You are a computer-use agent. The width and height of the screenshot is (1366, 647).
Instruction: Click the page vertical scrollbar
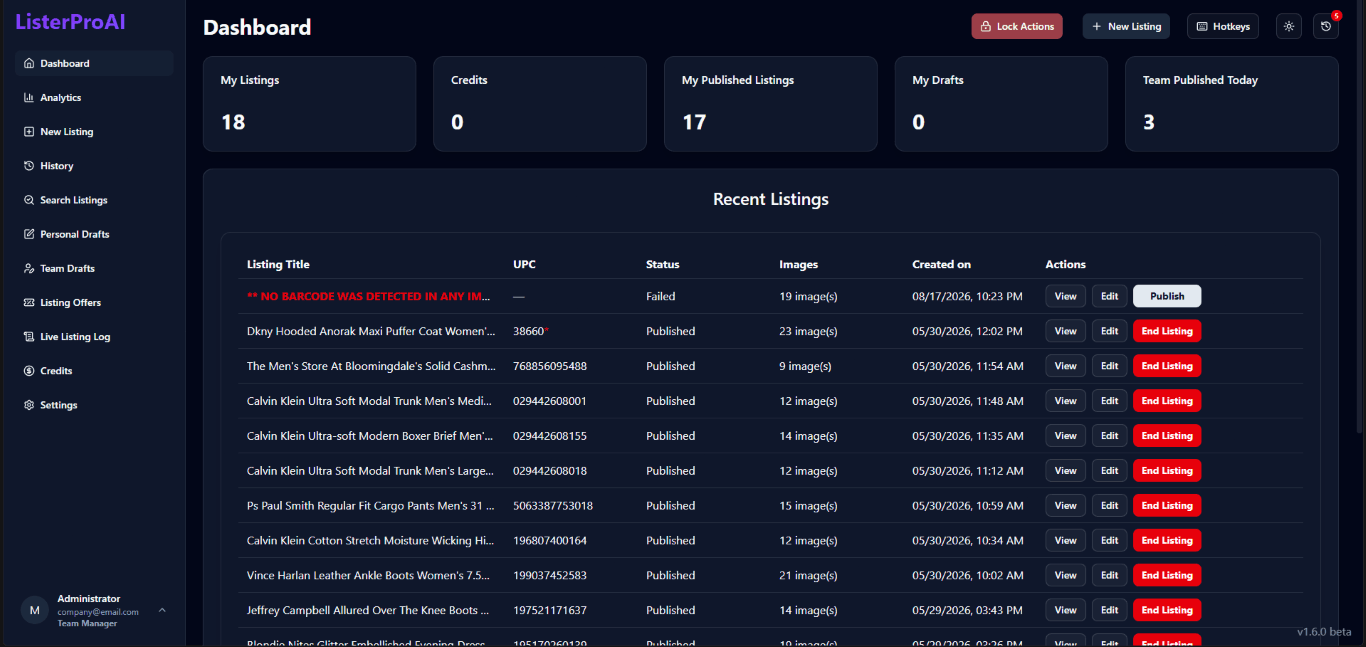[x=1360, y=215]
